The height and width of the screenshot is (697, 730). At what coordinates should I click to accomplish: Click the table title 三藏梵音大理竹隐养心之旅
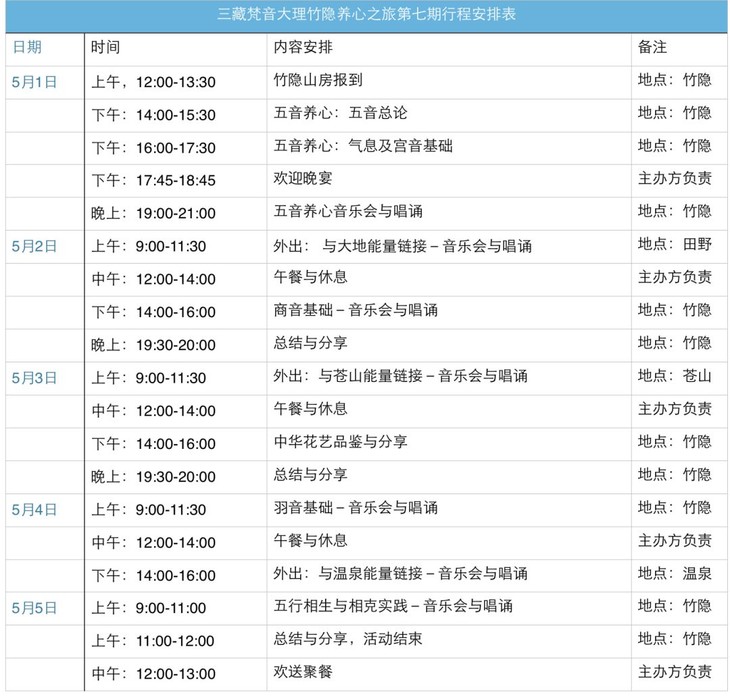[x=366, y=16]
